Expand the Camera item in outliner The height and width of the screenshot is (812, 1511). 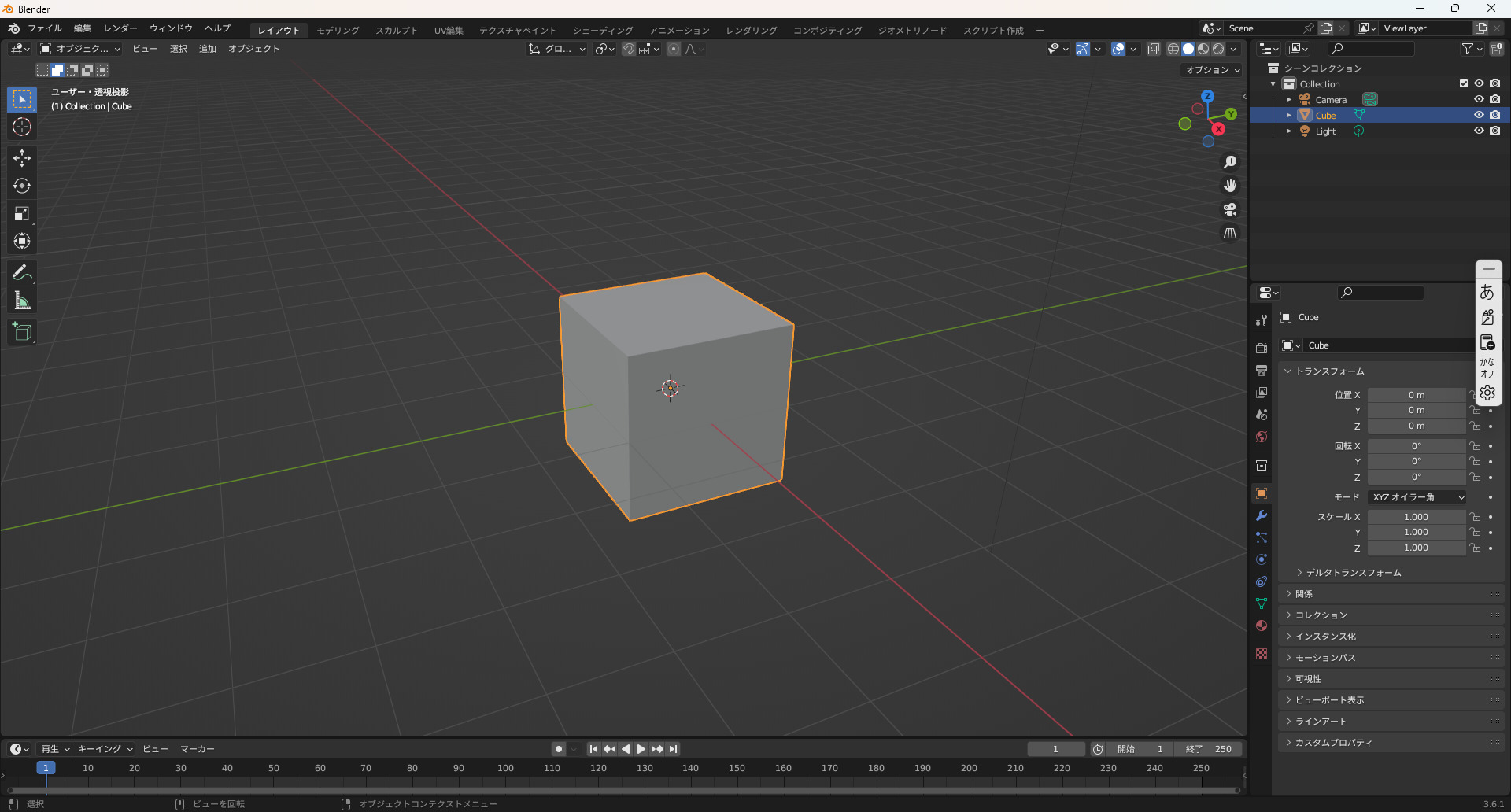click(x=1289, y=99)
